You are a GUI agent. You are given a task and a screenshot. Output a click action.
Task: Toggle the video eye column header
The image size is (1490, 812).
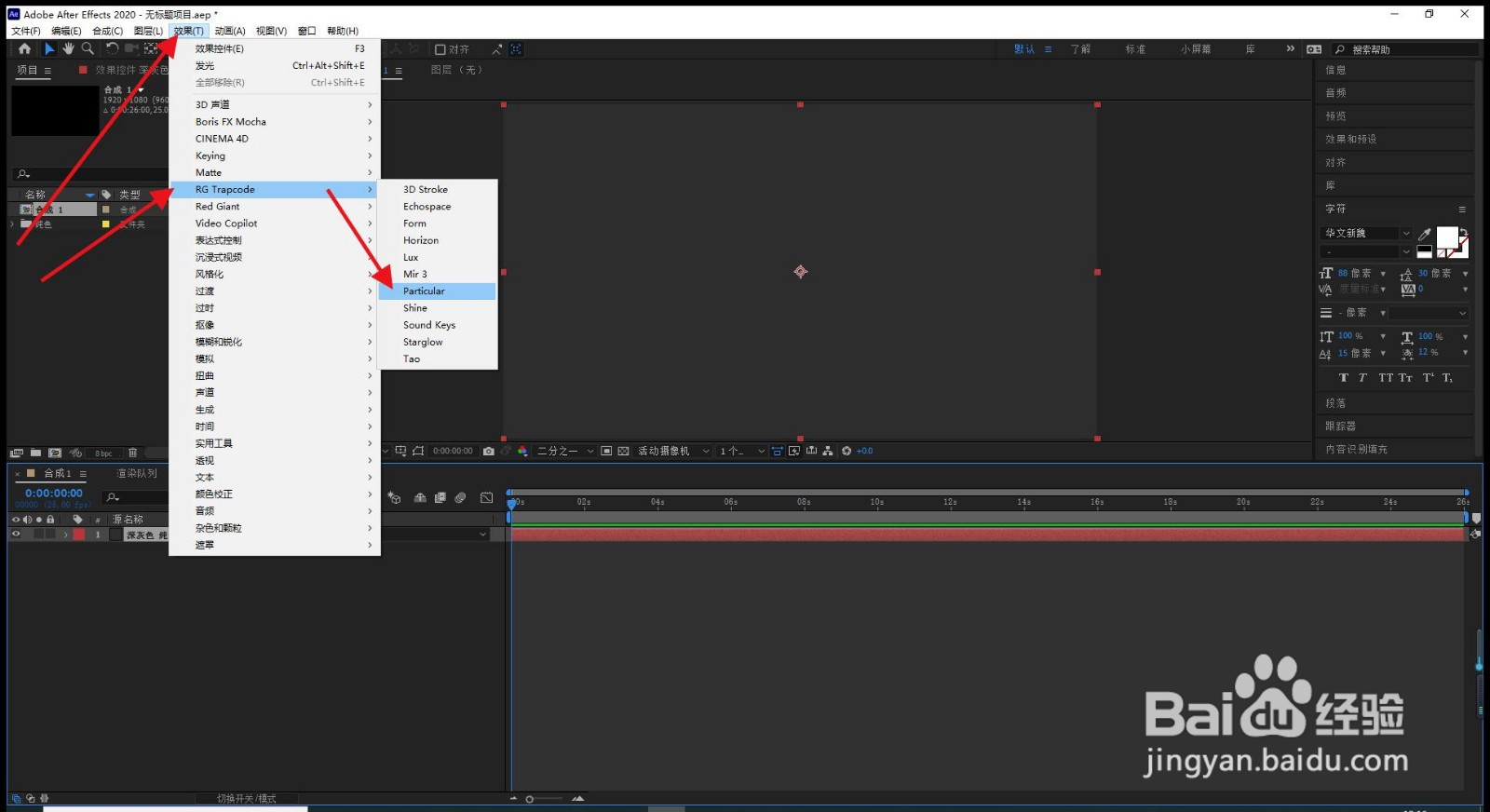[16, 520]
